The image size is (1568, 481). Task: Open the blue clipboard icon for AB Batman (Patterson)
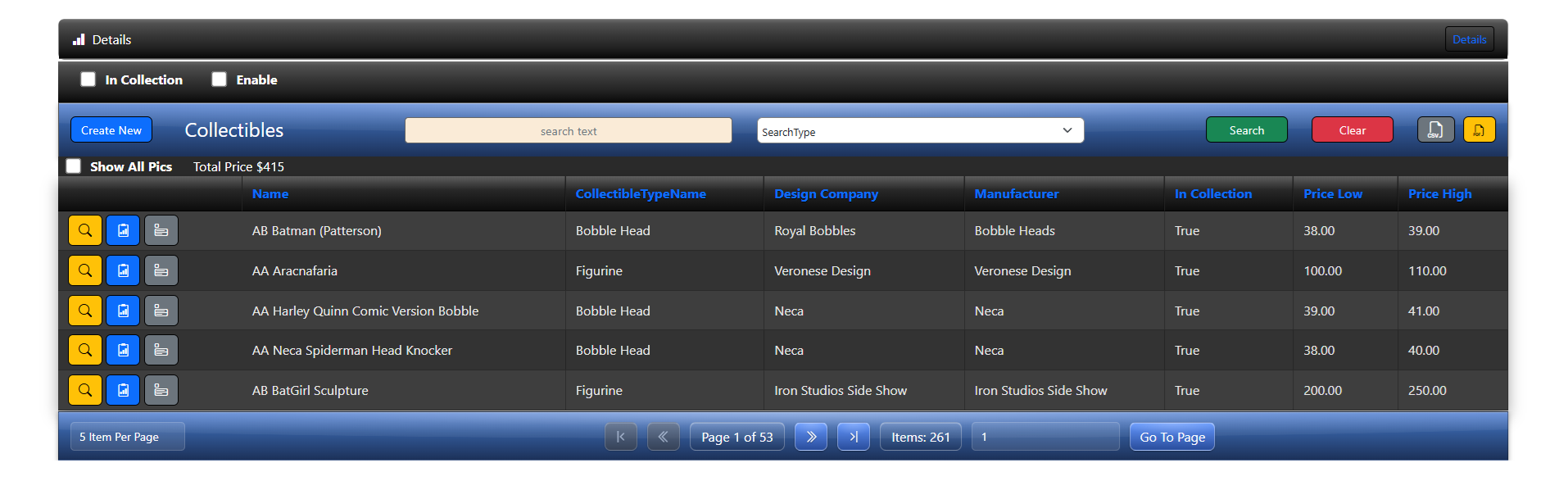(x=123, y=230)
